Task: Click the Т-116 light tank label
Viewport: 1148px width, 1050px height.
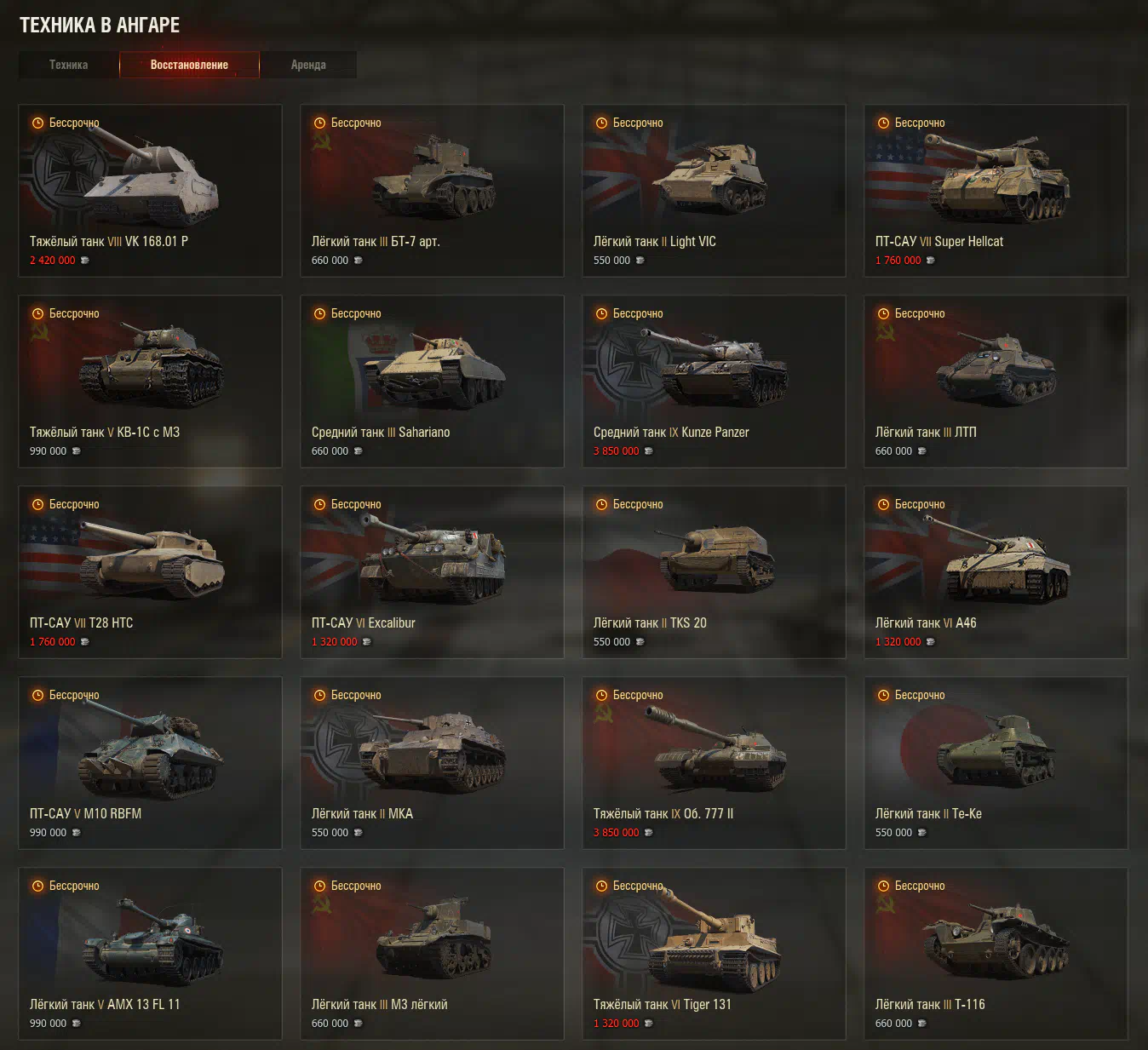Action: click(930, 1004)
